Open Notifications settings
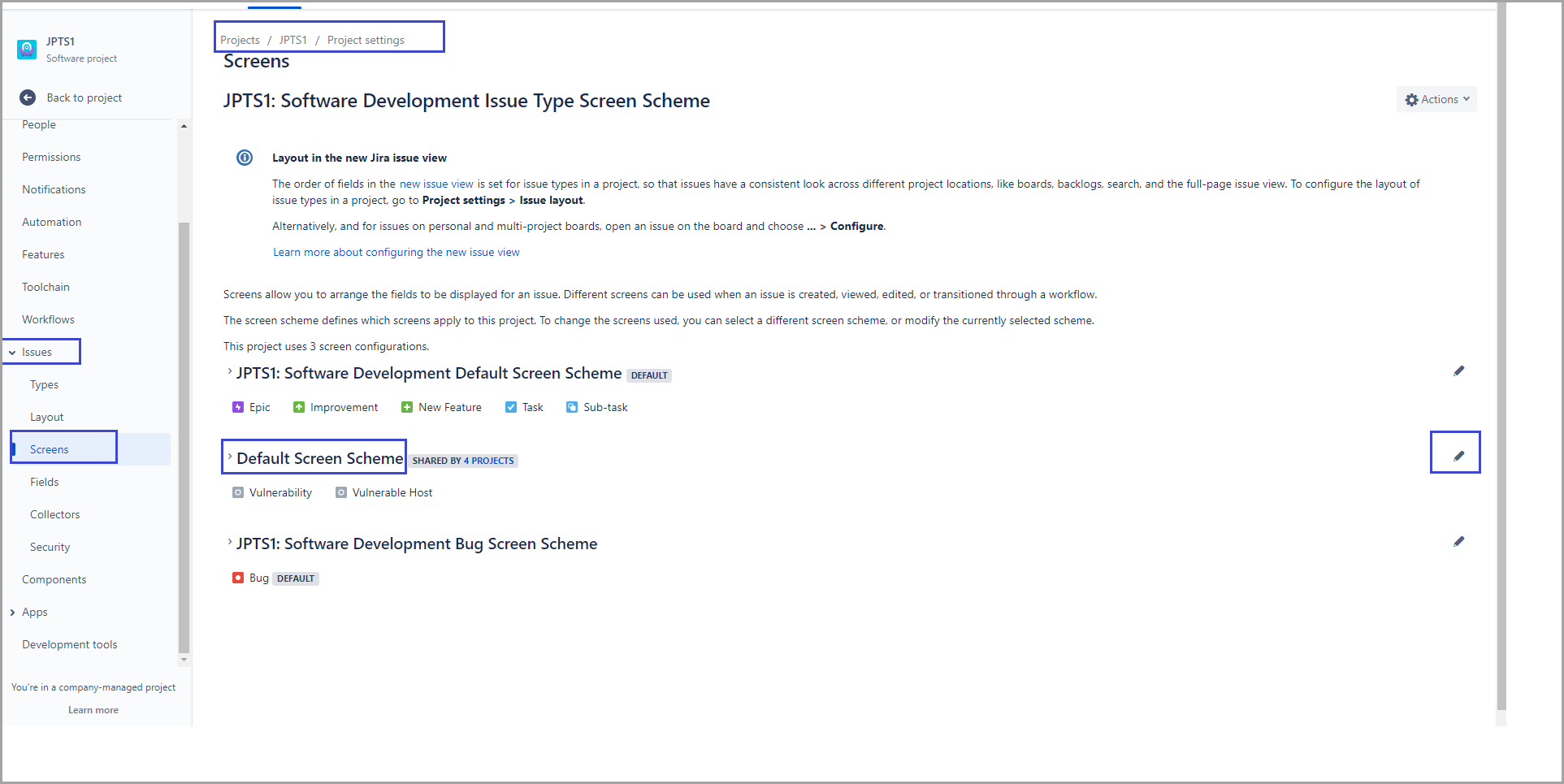Viewport: 1564px width, 784px height. pyautogui.click(x=54, y=189)
